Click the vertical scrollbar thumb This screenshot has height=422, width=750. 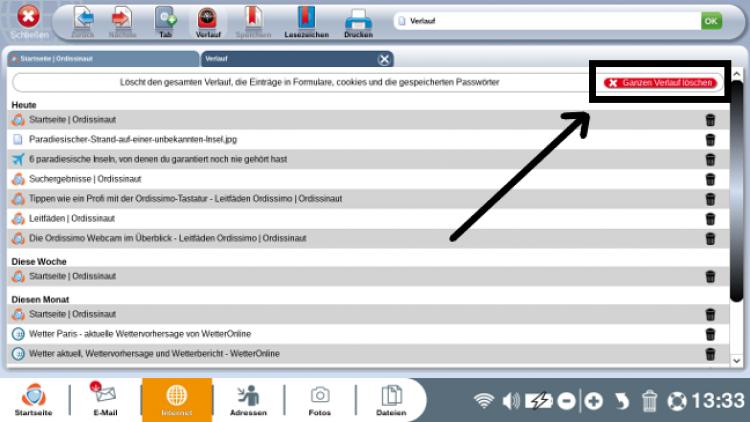737,191
